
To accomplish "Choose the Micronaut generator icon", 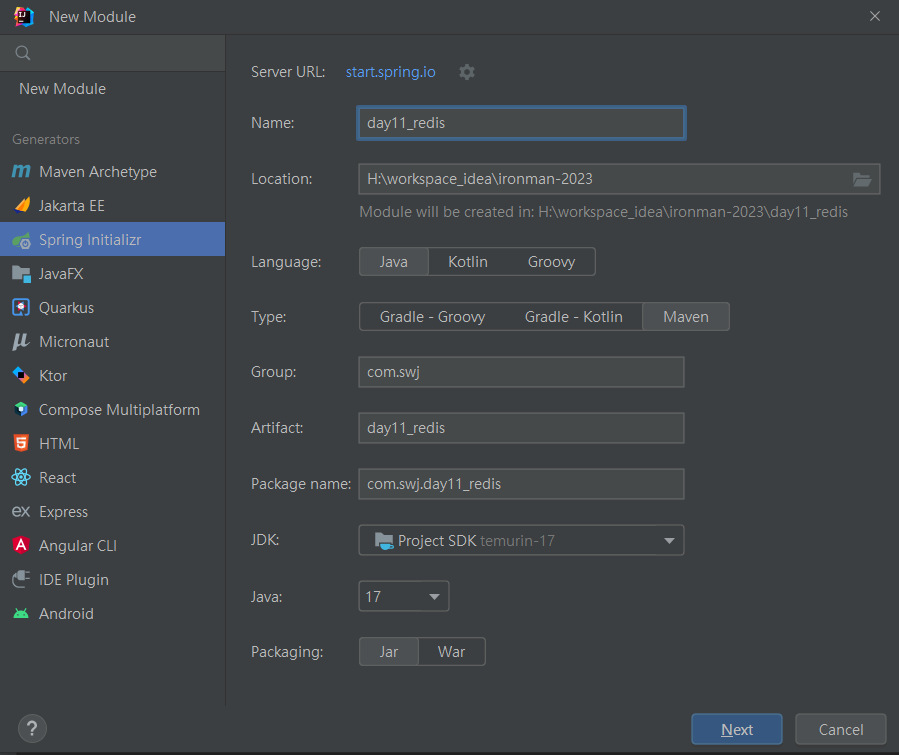I will click(x=21, y=342).
